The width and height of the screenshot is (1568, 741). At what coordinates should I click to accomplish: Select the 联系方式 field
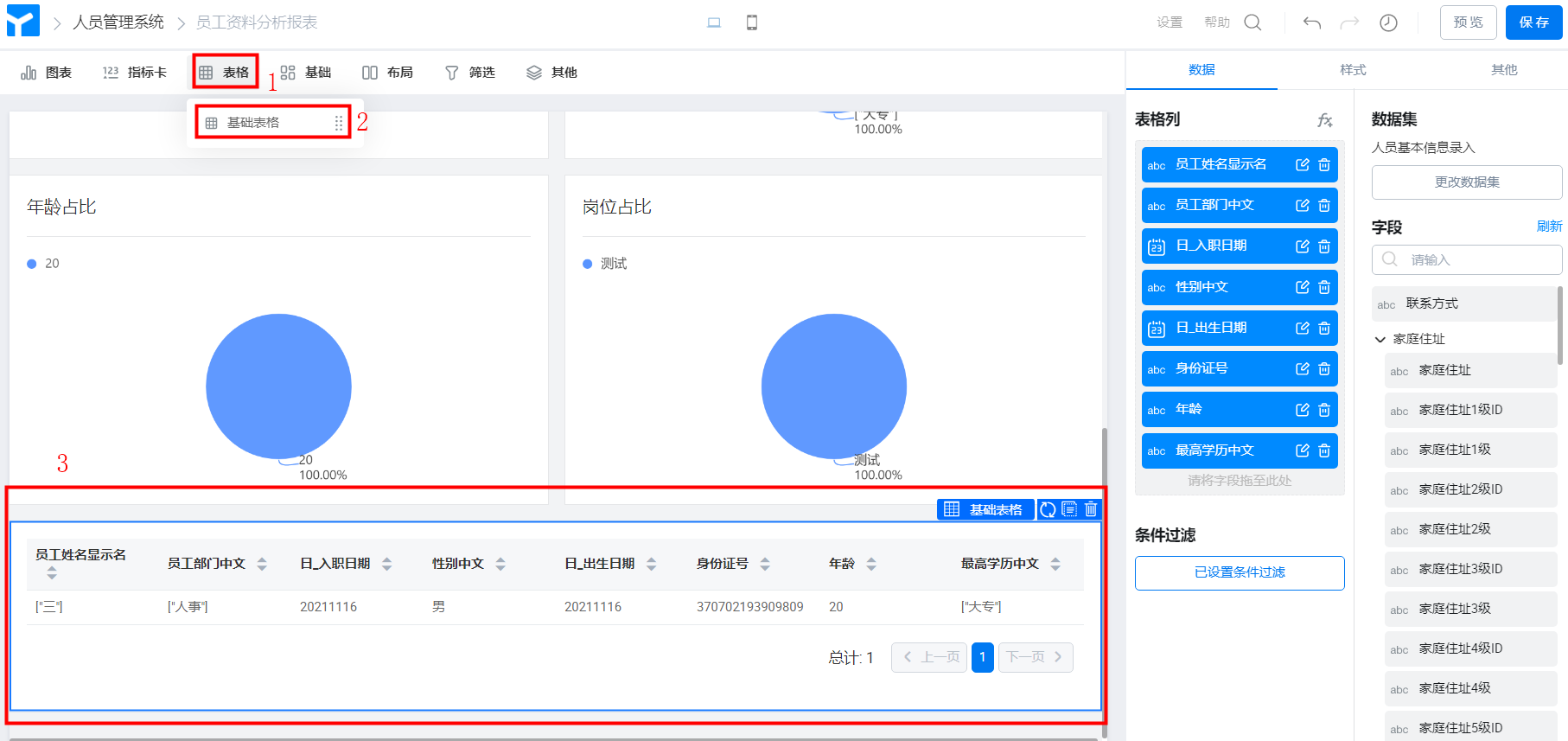pos(1464,304)
